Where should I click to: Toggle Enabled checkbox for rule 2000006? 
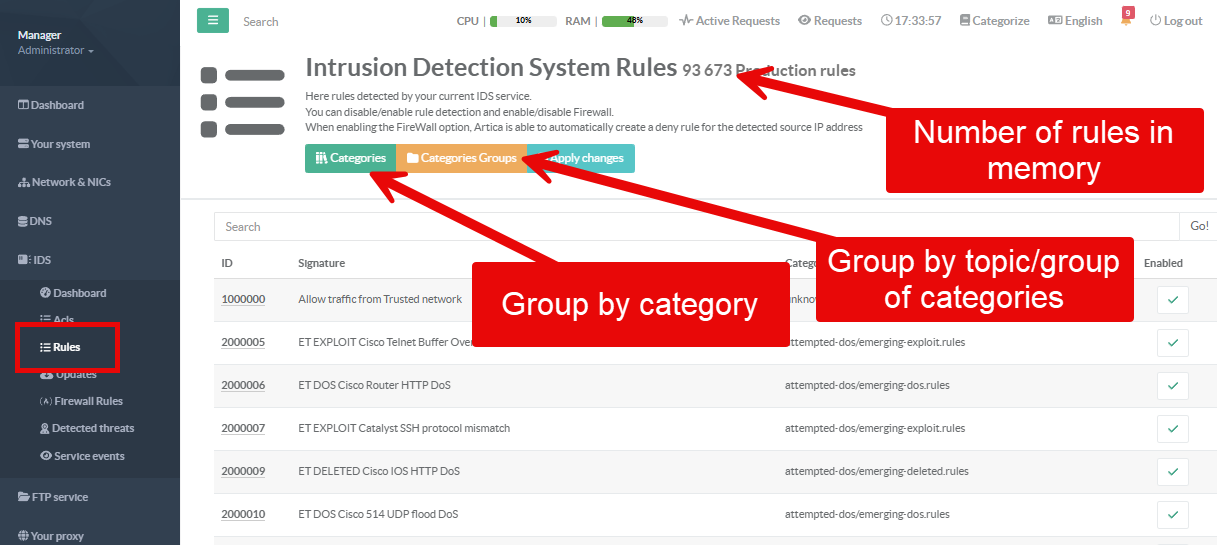point(1172,386)
